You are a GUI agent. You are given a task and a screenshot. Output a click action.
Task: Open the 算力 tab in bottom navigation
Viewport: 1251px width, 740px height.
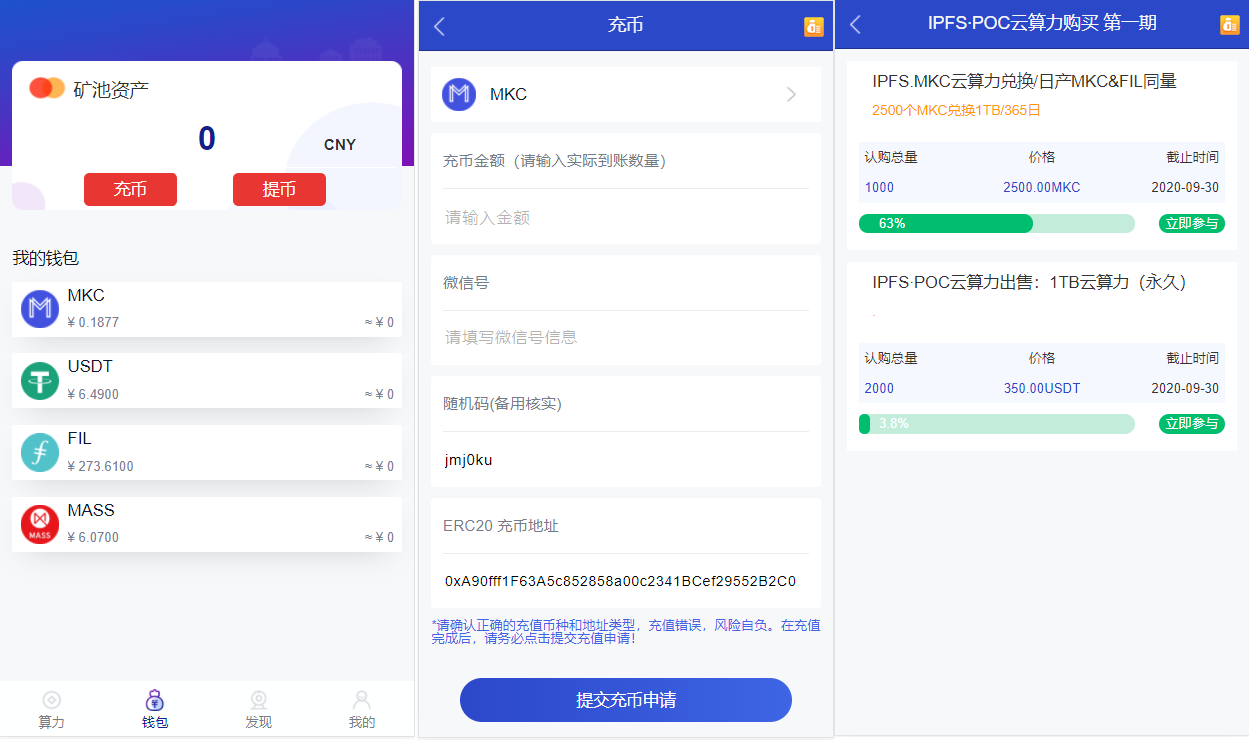[x=52, y=710]
